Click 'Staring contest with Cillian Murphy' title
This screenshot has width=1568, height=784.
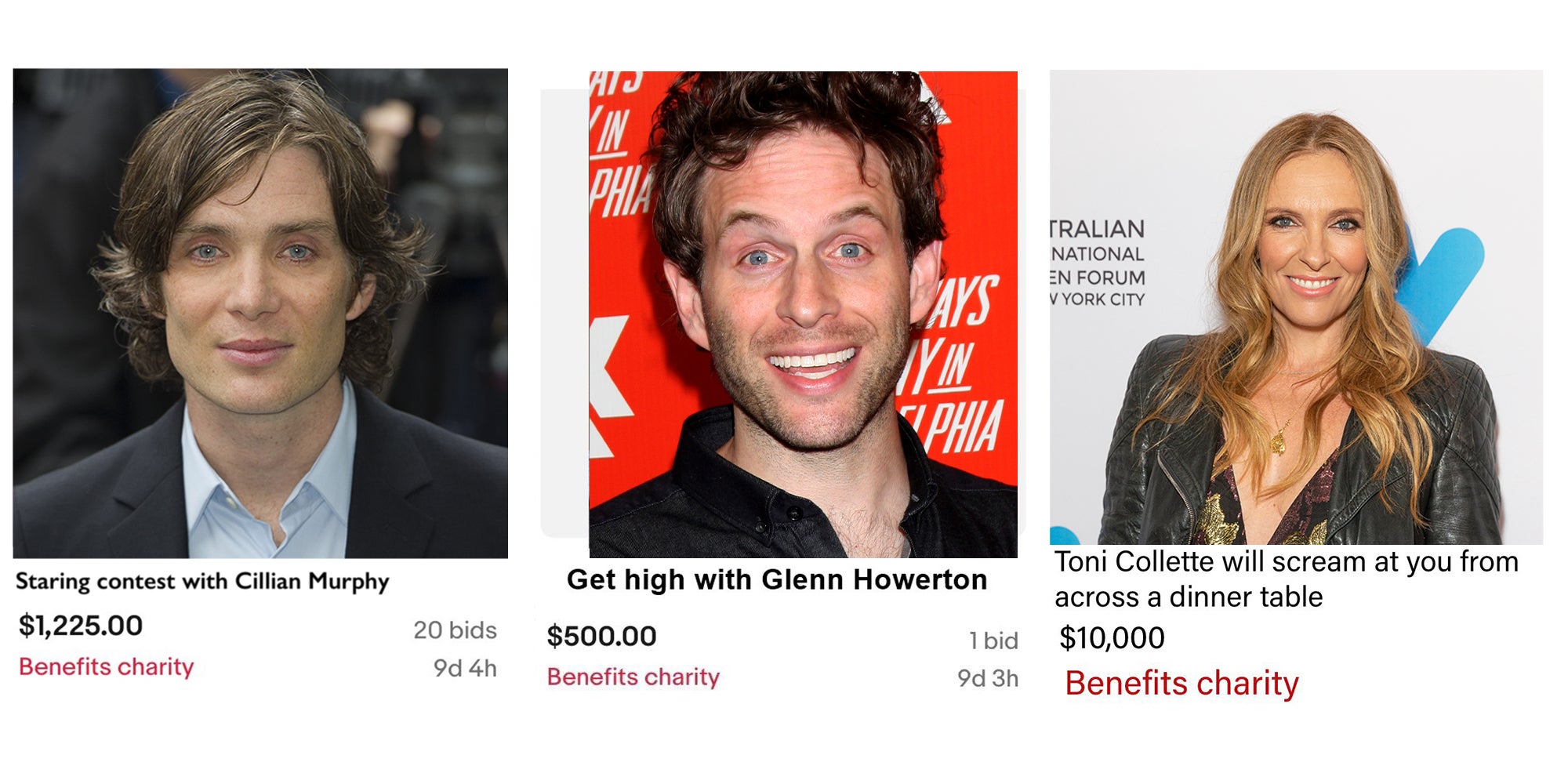pos(202,581)
